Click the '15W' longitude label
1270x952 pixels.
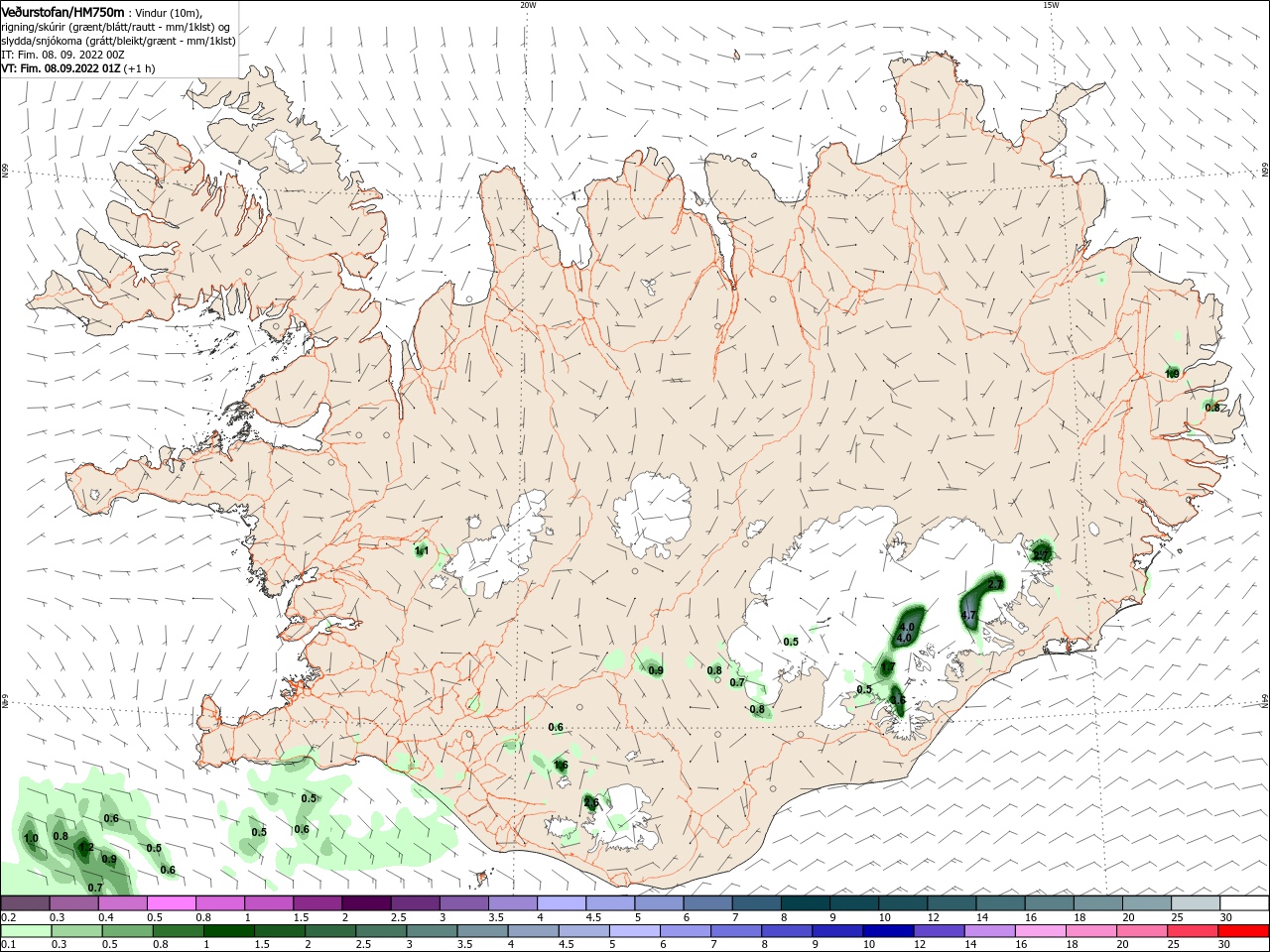pos(1051,5)
